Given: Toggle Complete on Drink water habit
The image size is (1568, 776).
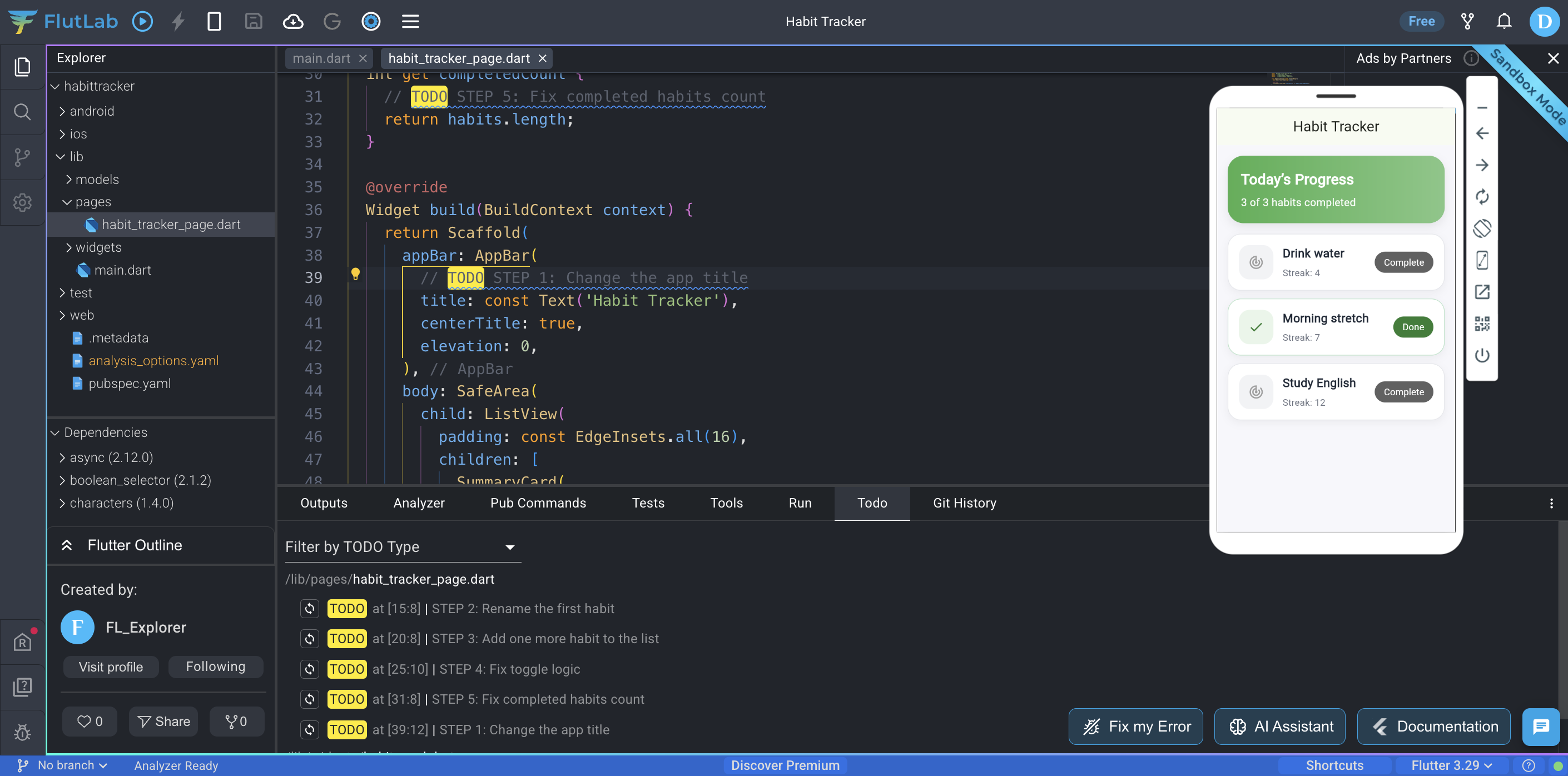Looking at the screenshot, I should (1403, 262).
